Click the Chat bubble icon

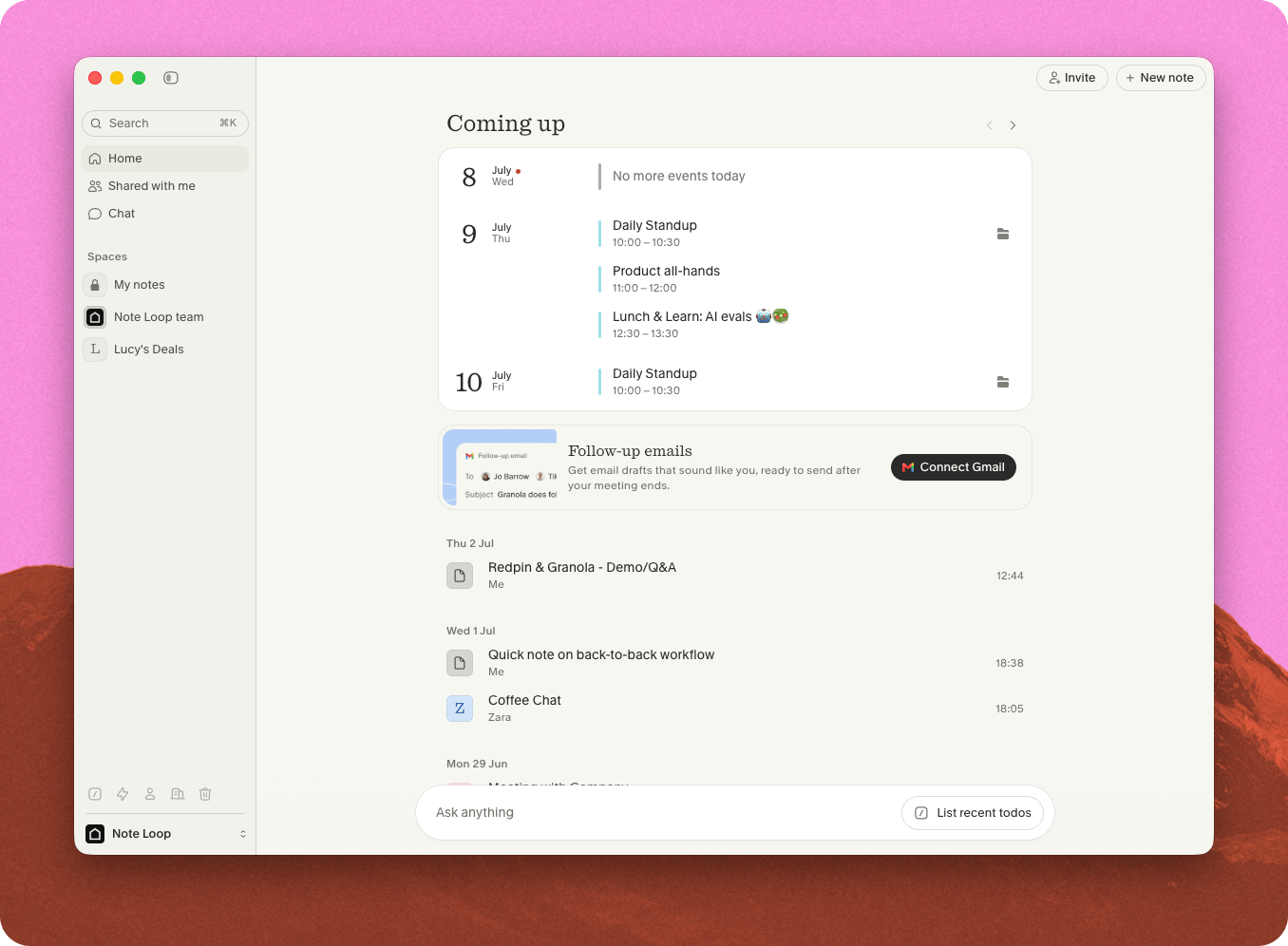(95, 214)
